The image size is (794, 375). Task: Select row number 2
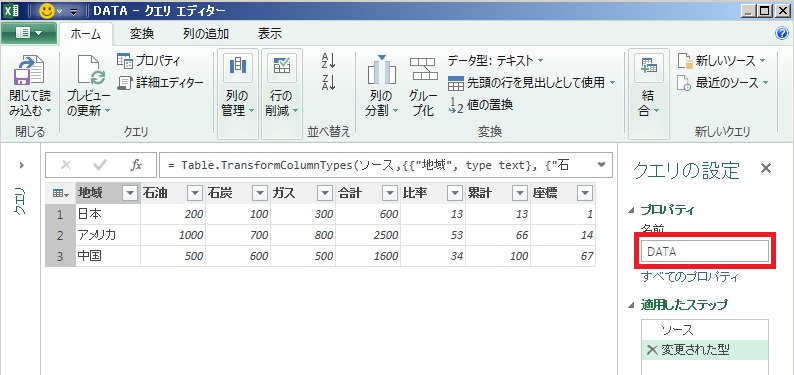60,235
